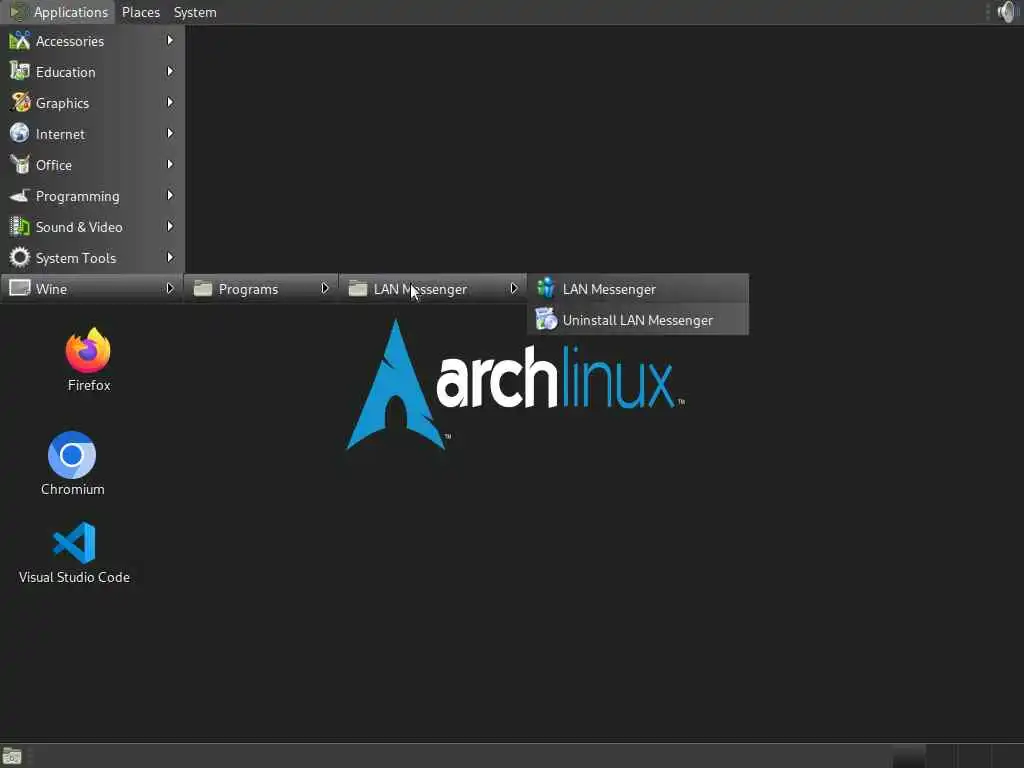Screen dimensions: 1024x768
Task: Open the Places menu
Action: tap(140, 12)
